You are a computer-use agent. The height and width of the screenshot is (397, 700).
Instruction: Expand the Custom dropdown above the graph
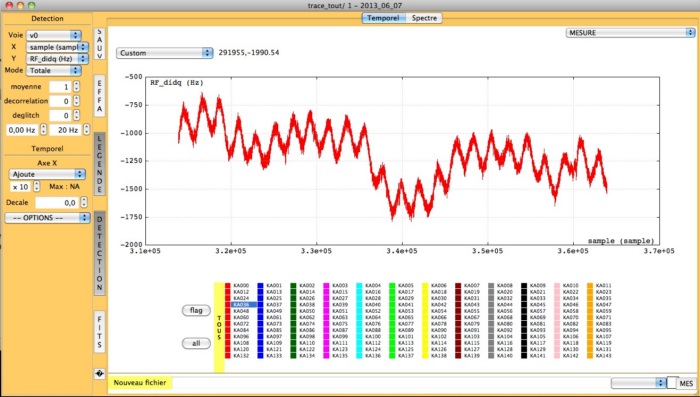(x=164, y=53)
